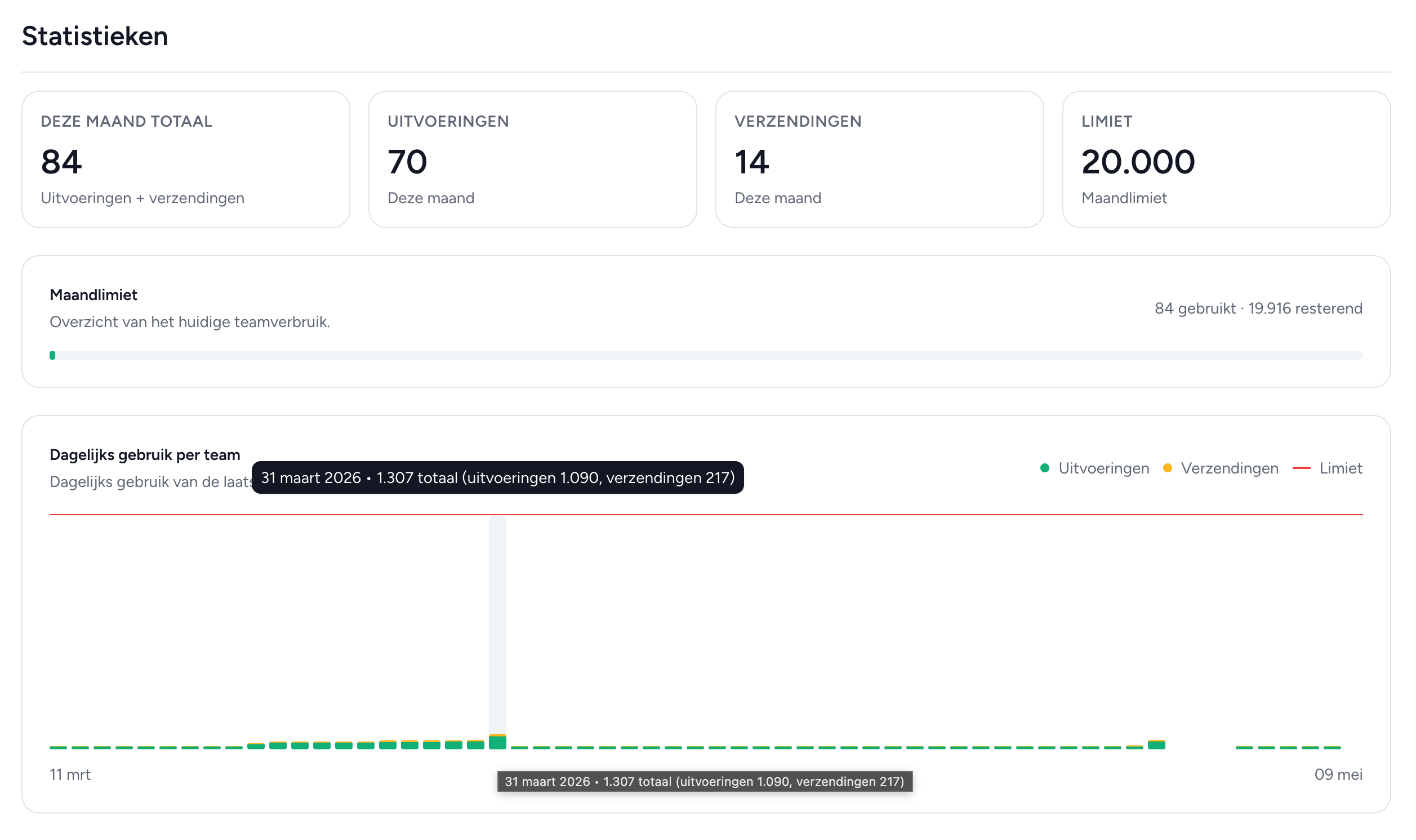Screen dimensions: 1416x840
Task: Click the '11 mrt' axis start label
Action: [x=70, y=774]
